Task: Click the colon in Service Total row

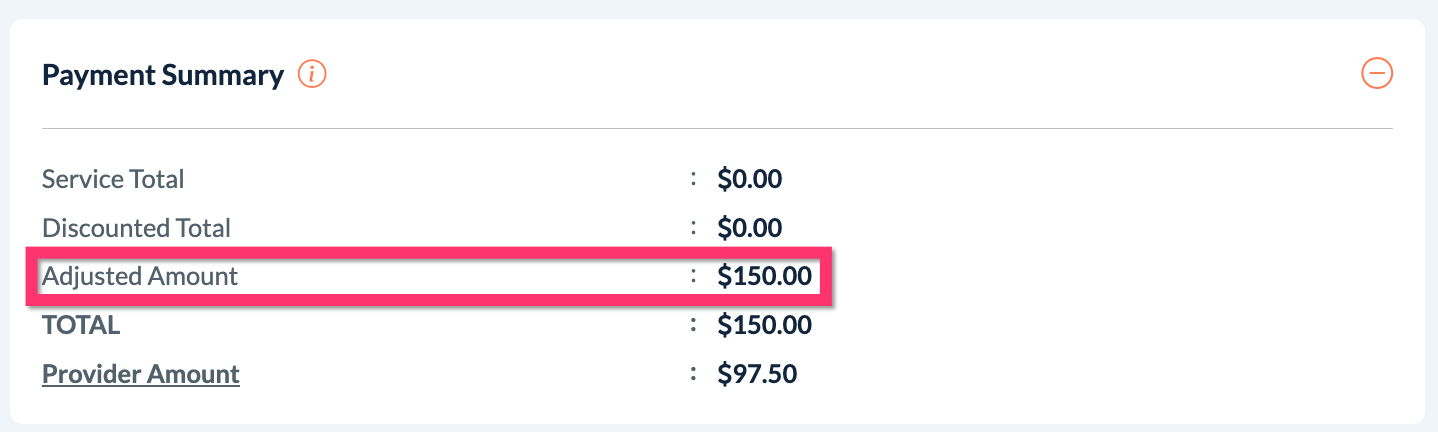Action: [x=693, y=179]
